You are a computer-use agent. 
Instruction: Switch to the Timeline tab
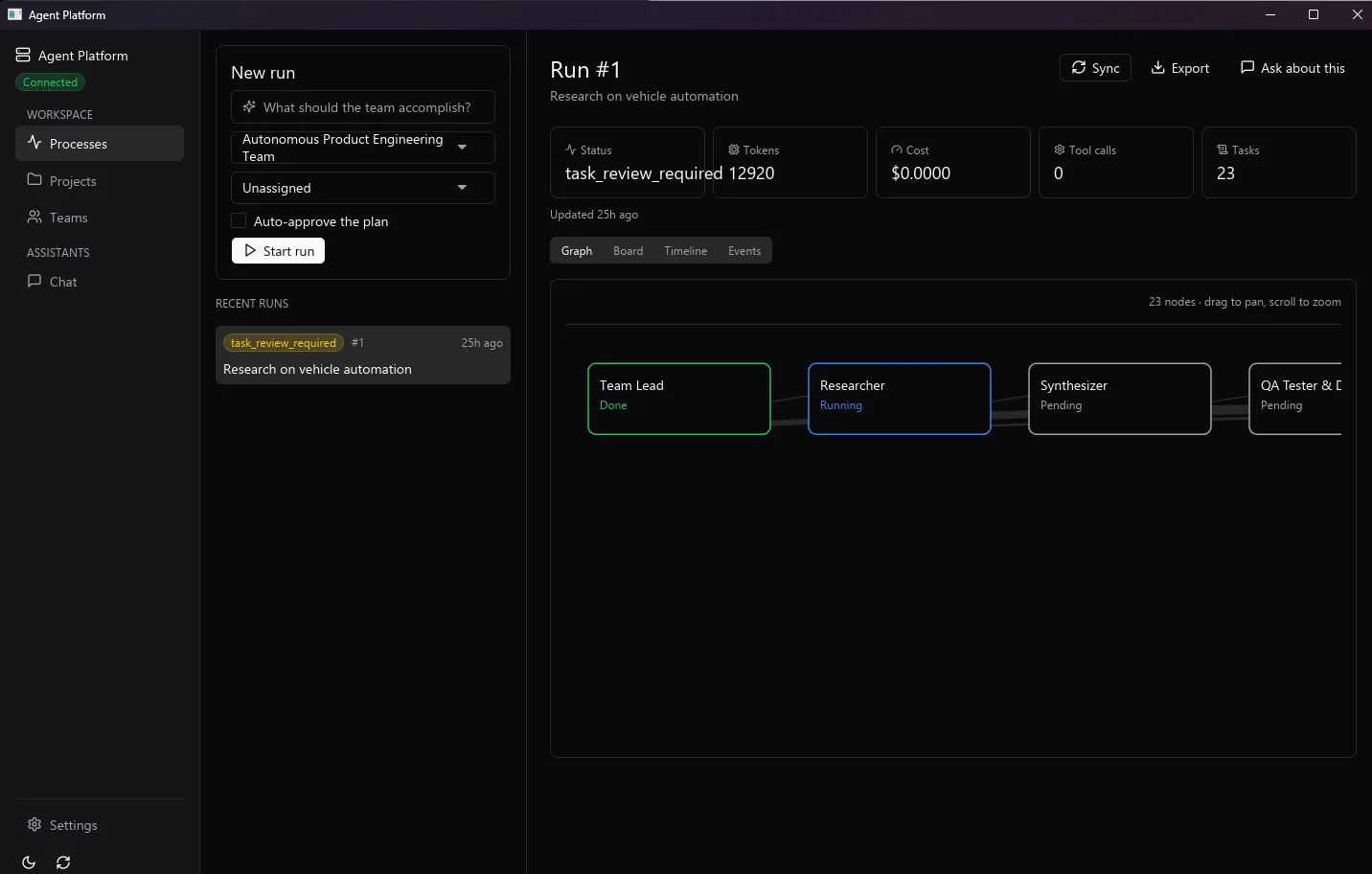click(686, 251)
